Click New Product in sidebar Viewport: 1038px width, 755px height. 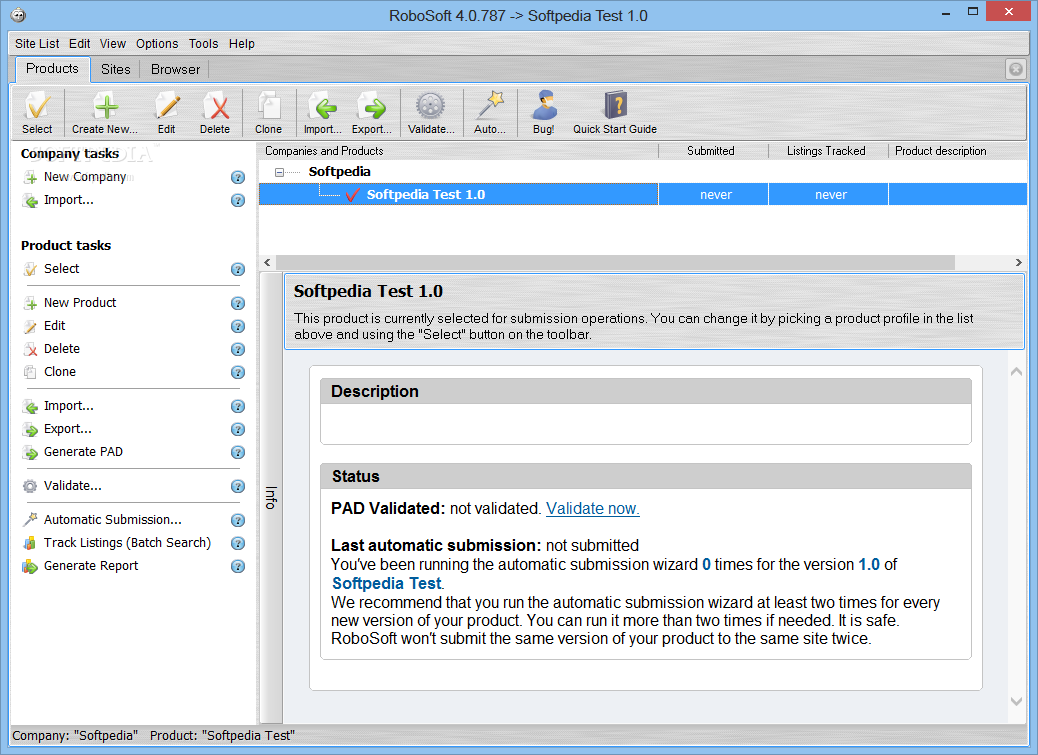(79, 302)
